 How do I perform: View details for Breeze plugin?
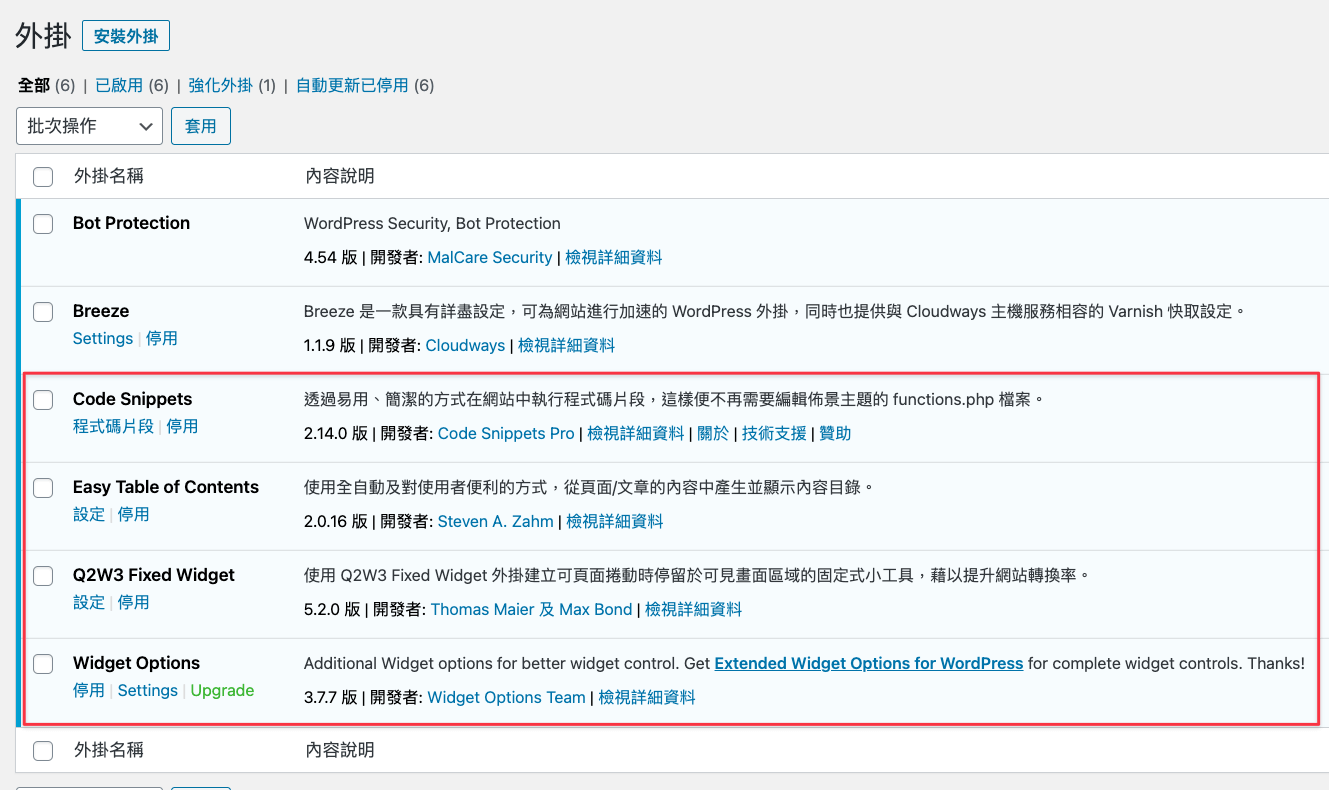(567, 345)
